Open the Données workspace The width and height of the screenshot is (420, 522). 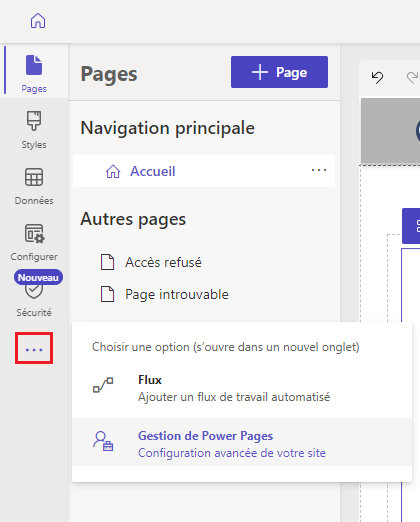tap(34, 186)
